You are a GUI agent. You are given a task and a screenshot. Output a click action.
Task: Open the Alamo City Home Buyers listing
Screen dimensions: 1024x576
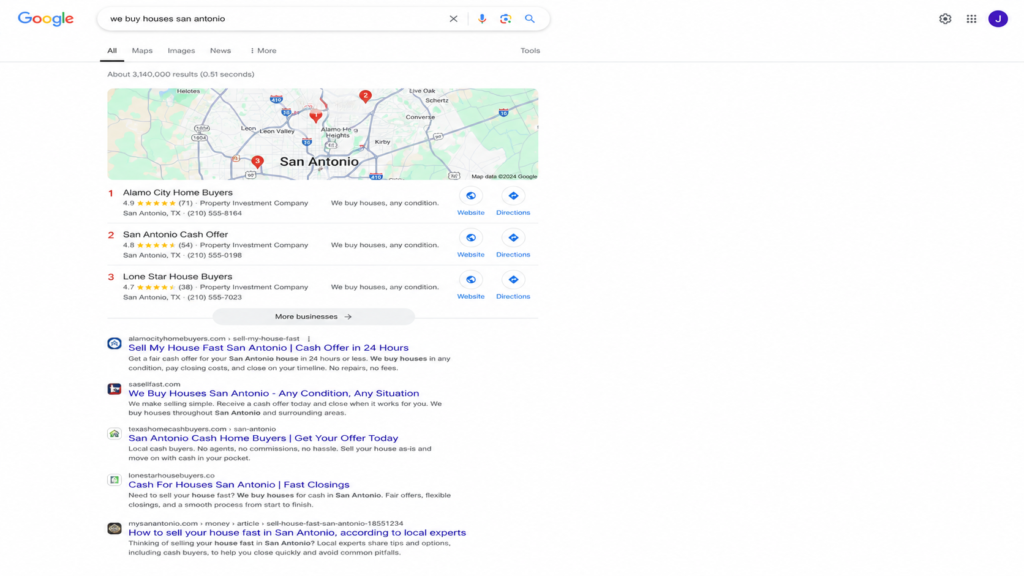[178, 193]
